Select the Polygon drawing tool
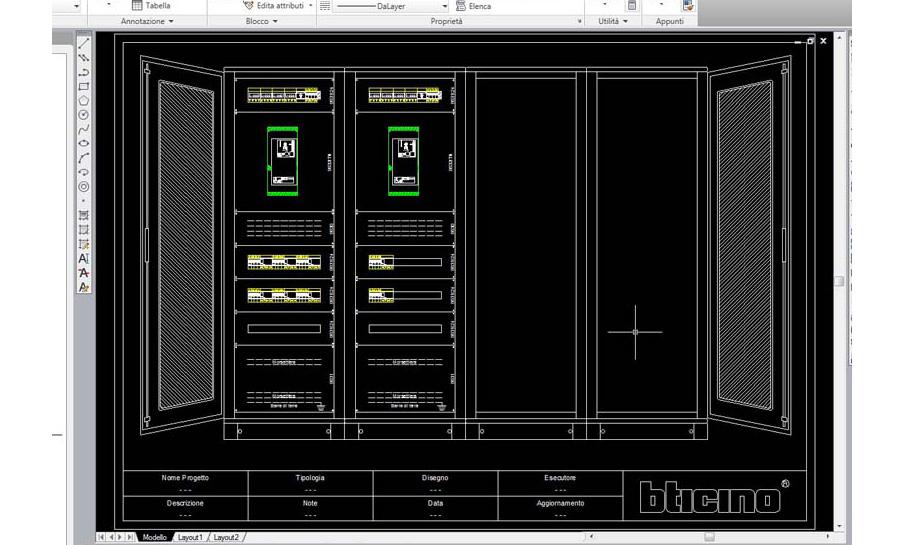Screen dimensions: 904x545 [x=84, y=100]
